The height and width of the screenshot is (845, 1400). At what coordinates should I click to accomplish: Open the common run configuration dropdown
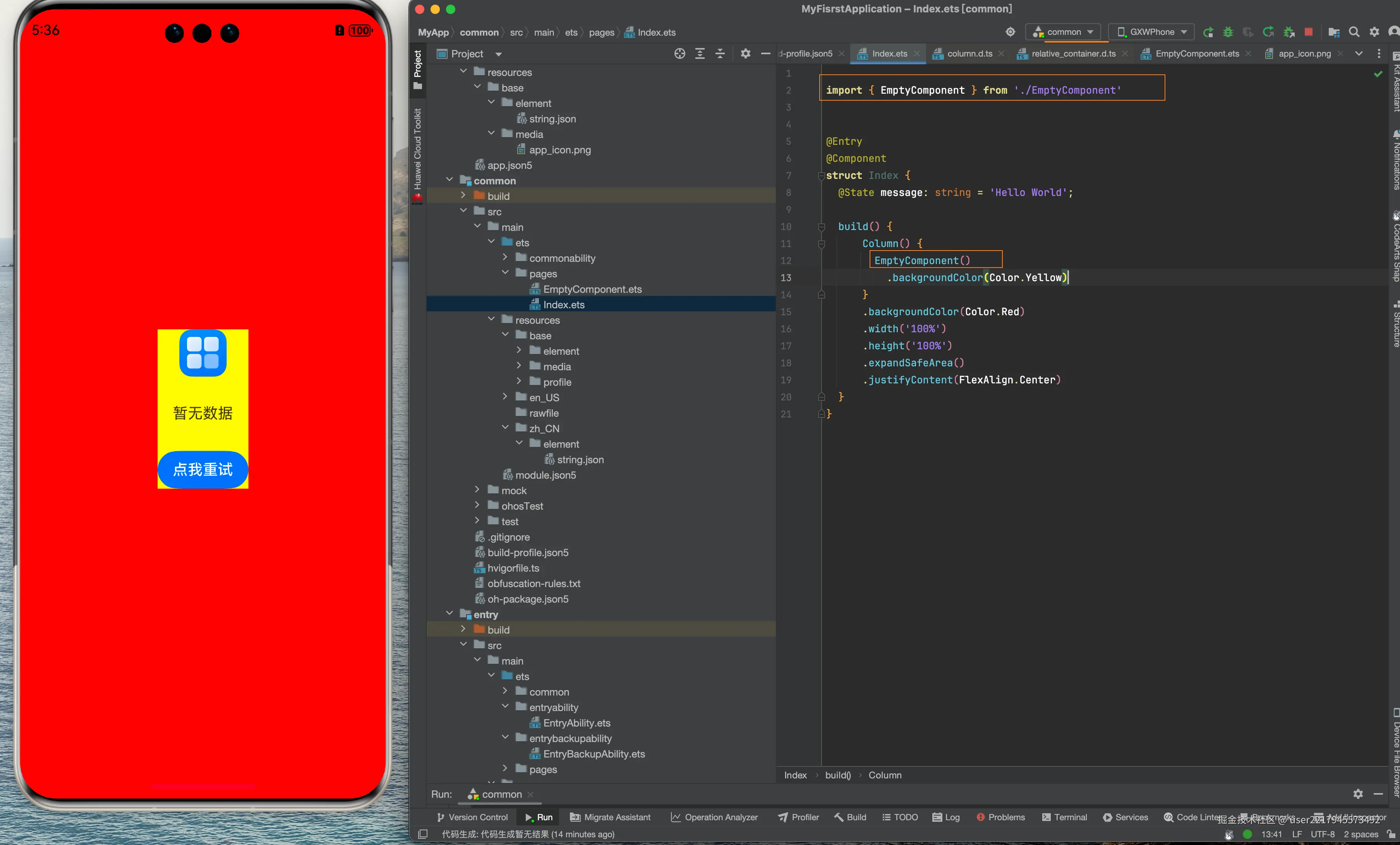[1063, 32]
